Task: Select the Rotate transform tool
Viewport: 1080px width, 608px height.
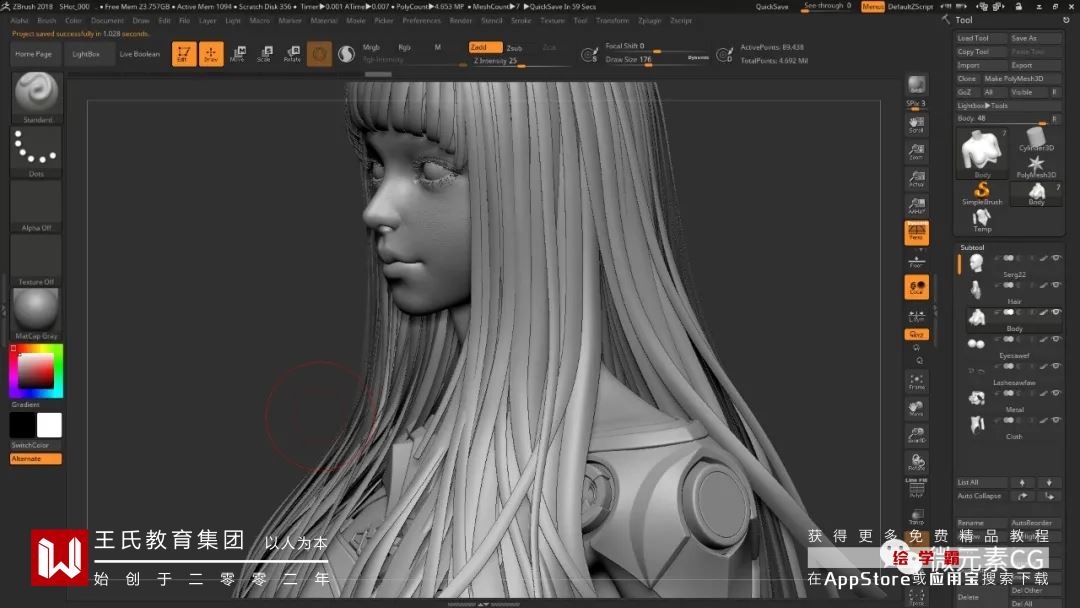Action: (292, 54)
